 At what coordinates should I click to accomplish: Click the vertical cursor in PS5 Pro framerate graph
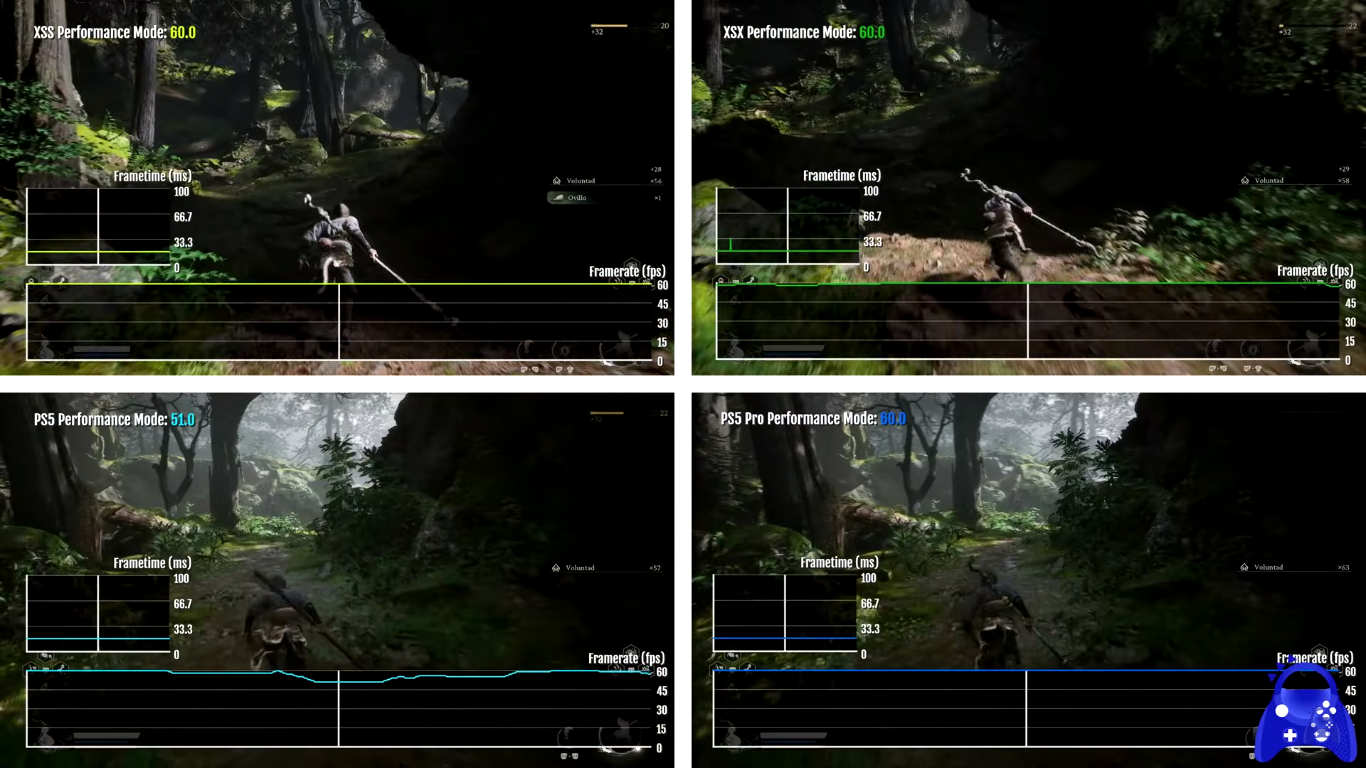[1027, 708]
